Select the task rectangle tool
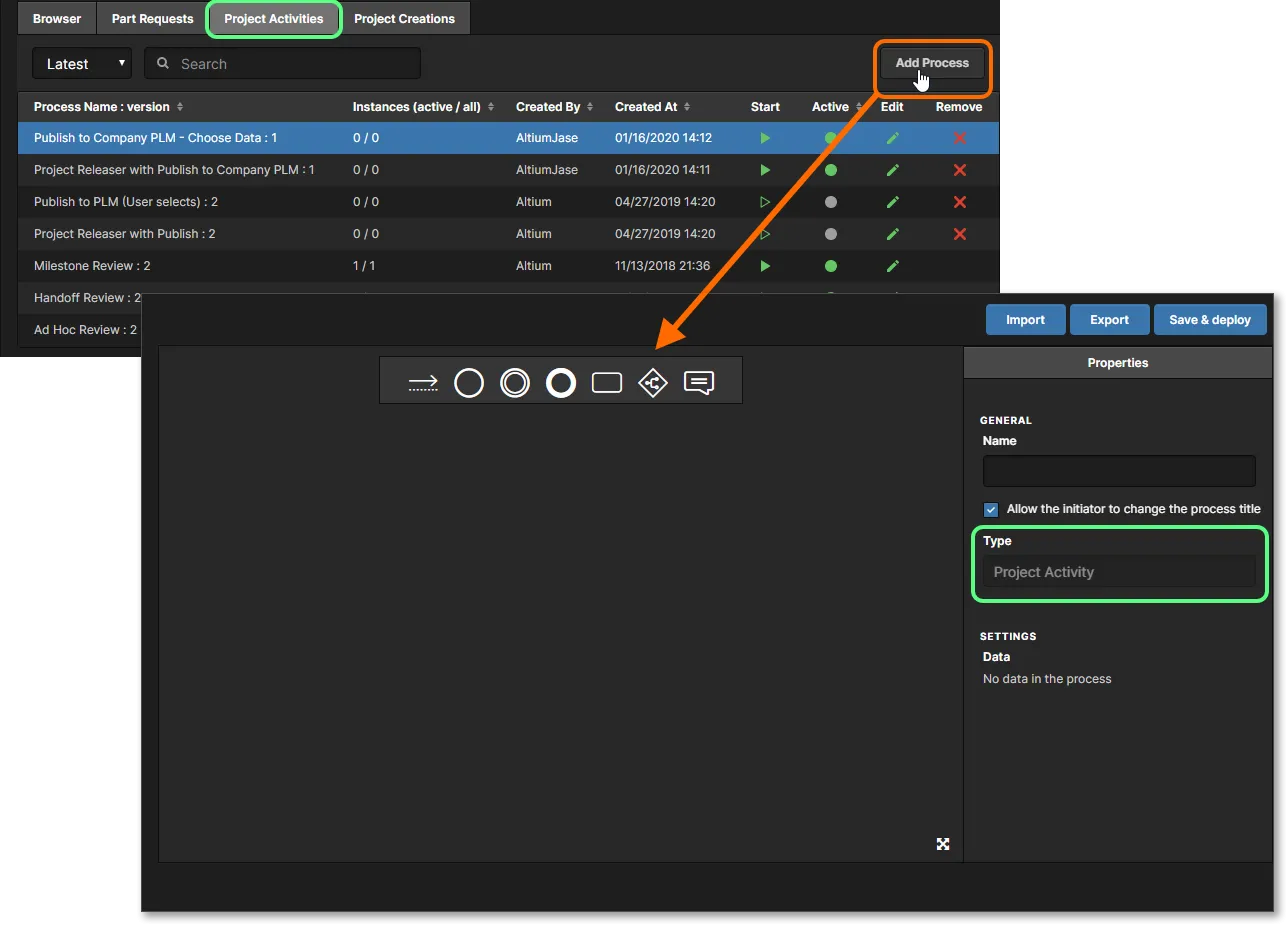This screenshot has width=1287, height=925. (x=607, y=383)
